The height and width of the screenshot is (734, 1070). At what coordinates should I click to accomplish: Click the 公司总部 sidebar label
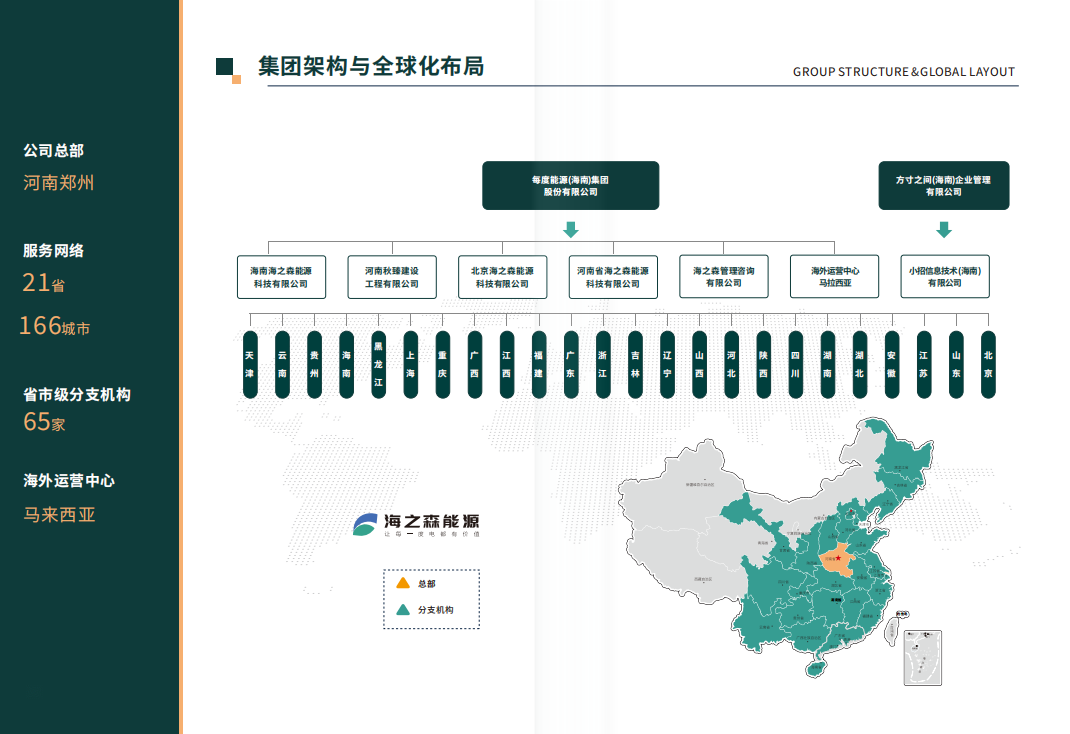coord(53,150)
